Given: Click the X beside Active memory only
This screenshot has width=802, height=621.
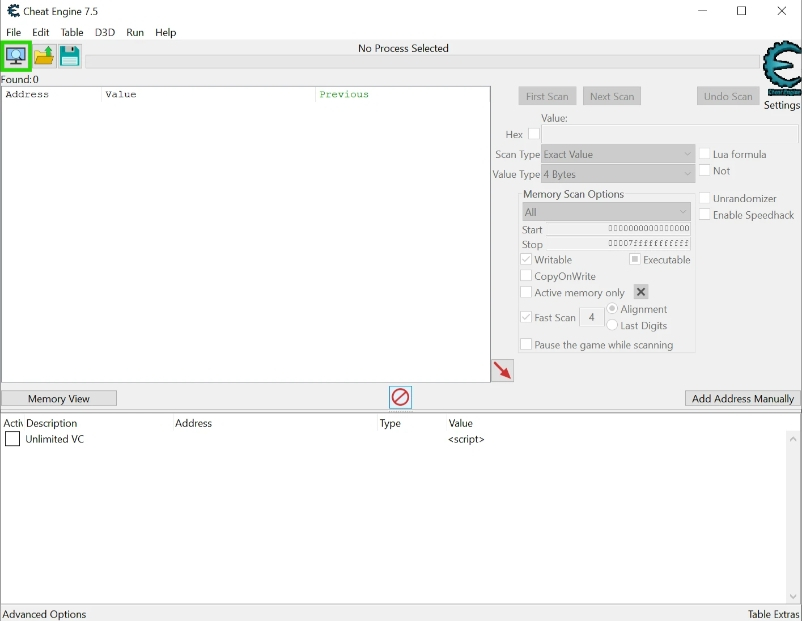Looking at the screenshot, I should tap(640, 292).
